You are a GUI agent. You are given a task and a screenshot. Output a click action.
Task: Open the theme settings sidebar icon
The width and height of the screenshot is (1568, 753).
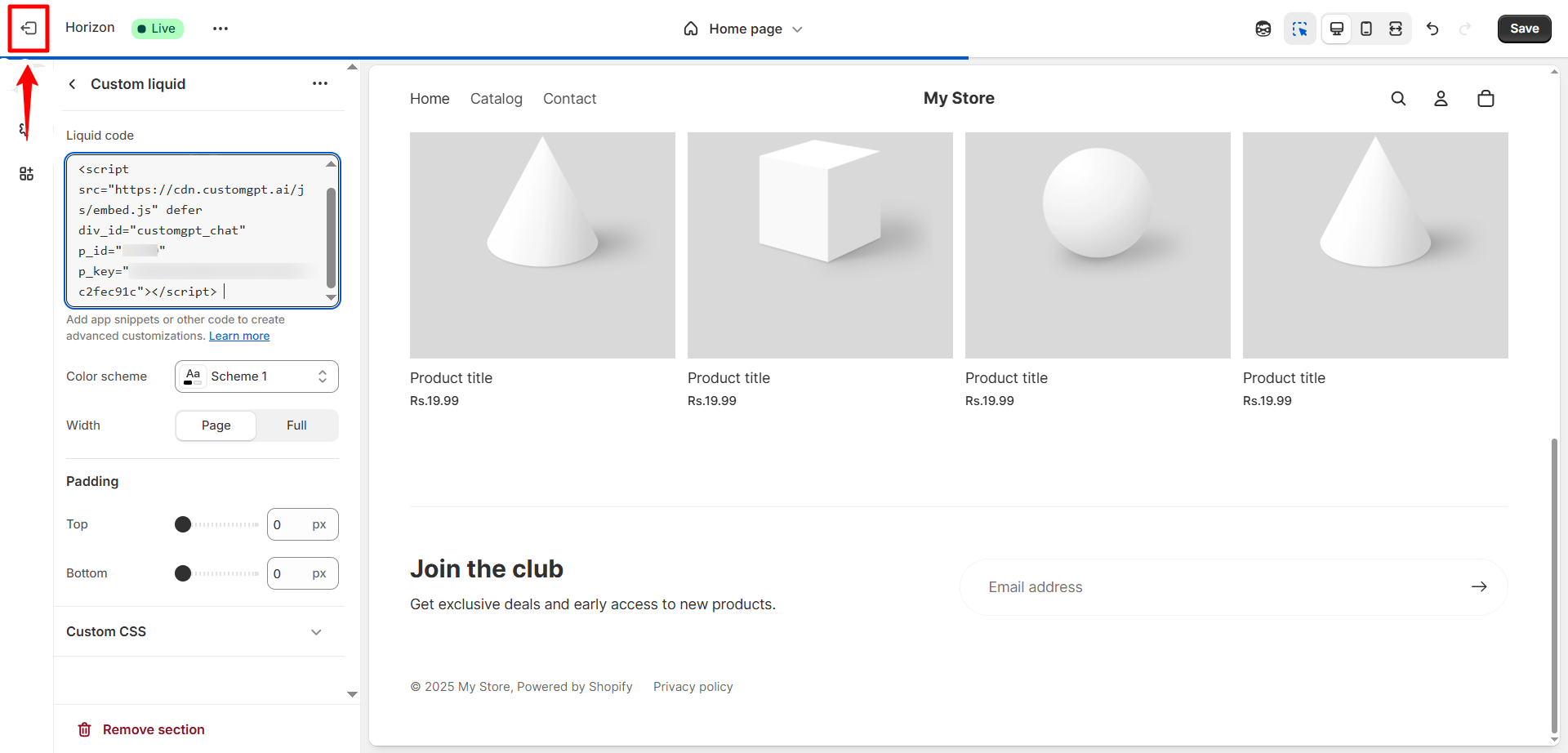(23, 129)
